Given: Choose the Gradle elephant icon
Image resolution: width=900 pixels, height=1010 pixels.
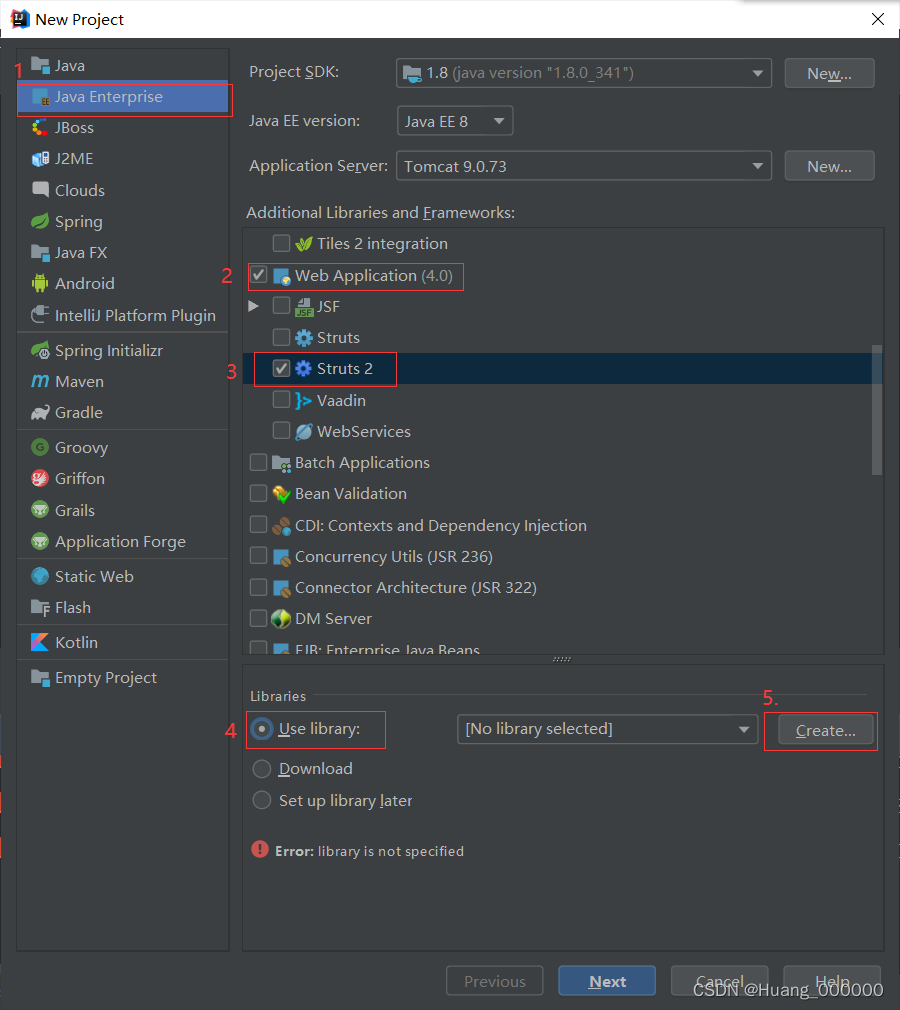Looking at the screenshot, I should tap(40, 412).
